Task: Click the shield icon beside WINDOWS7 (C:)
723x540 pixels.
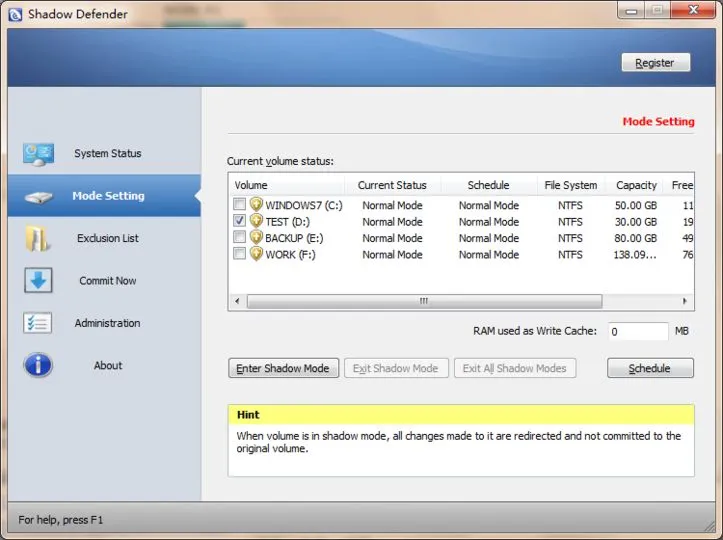Action: (256, 204)
